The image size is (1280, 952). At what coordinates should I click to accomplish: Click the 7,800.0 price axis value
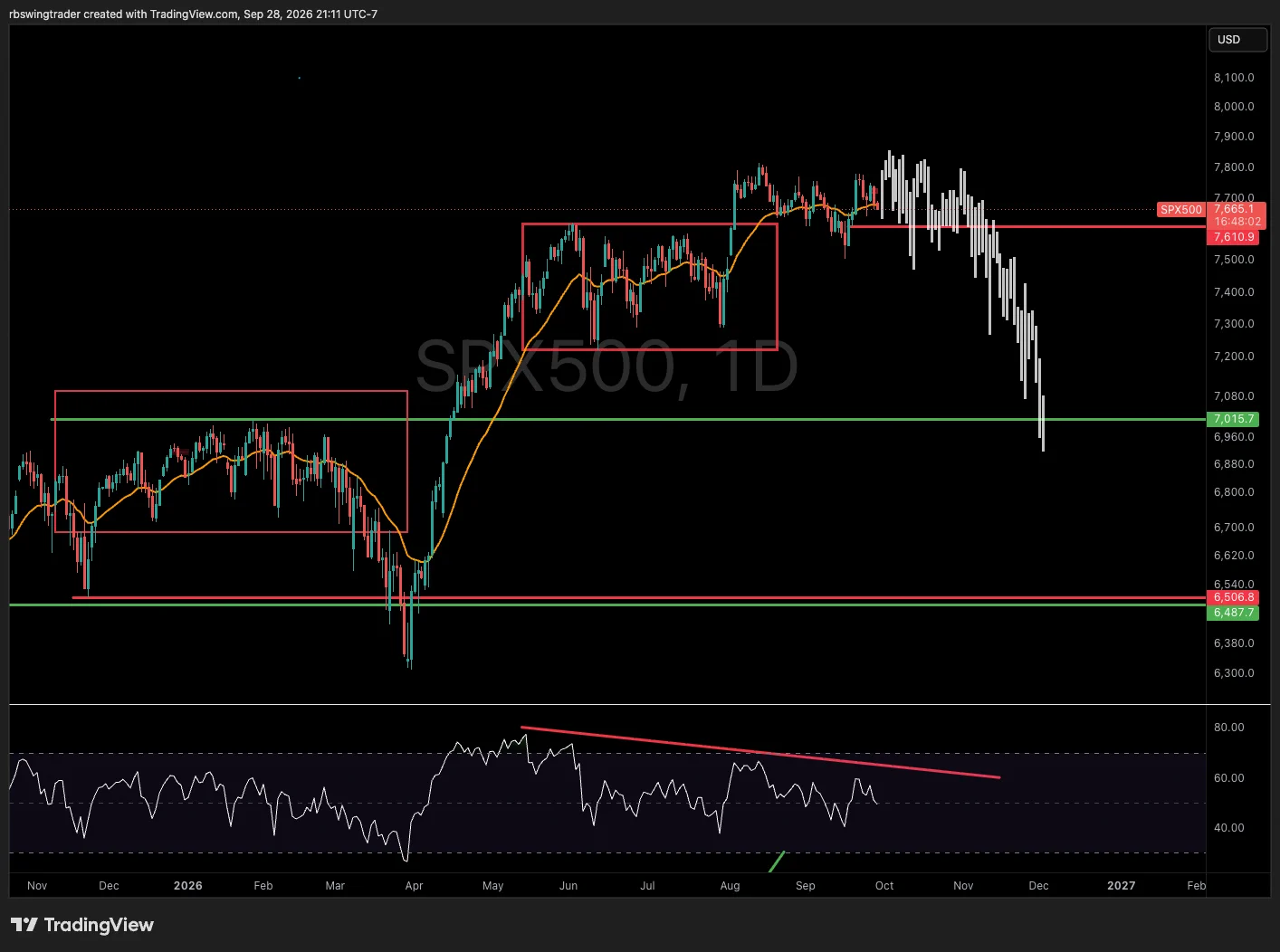1234,167
